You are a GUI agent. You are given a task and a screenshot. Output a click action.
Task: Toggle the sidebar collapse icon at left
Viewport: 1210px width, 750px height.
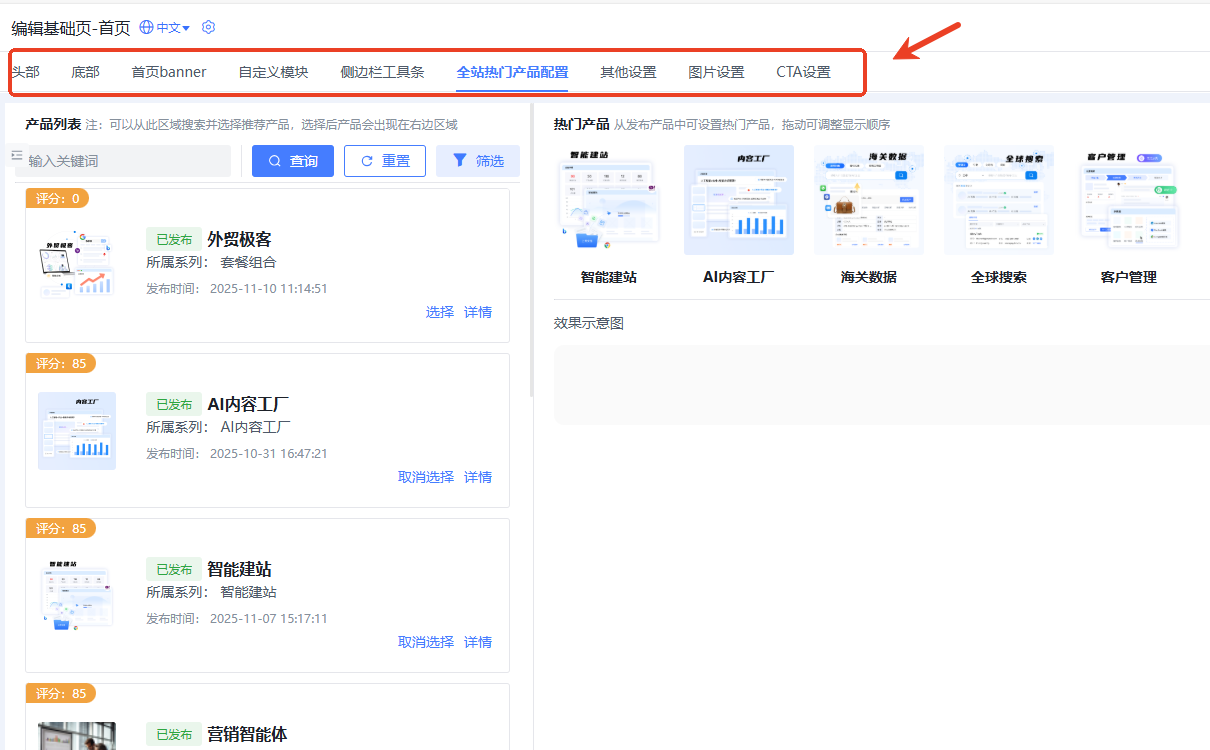pyautogui.click(x=16, y=156)
